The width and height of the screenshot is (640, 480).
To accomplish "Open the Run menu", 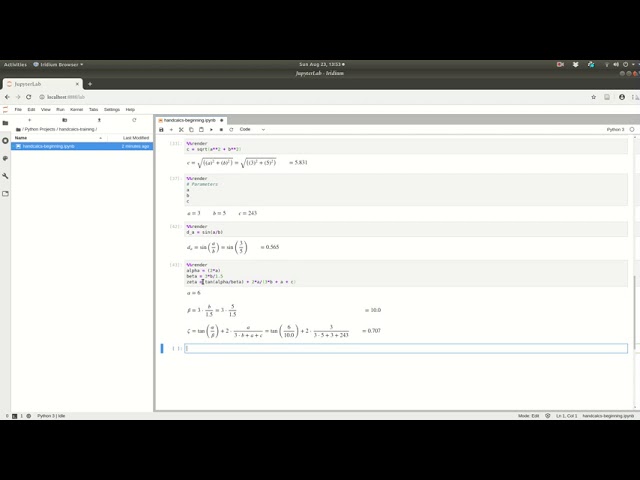I will coord(60,110).
